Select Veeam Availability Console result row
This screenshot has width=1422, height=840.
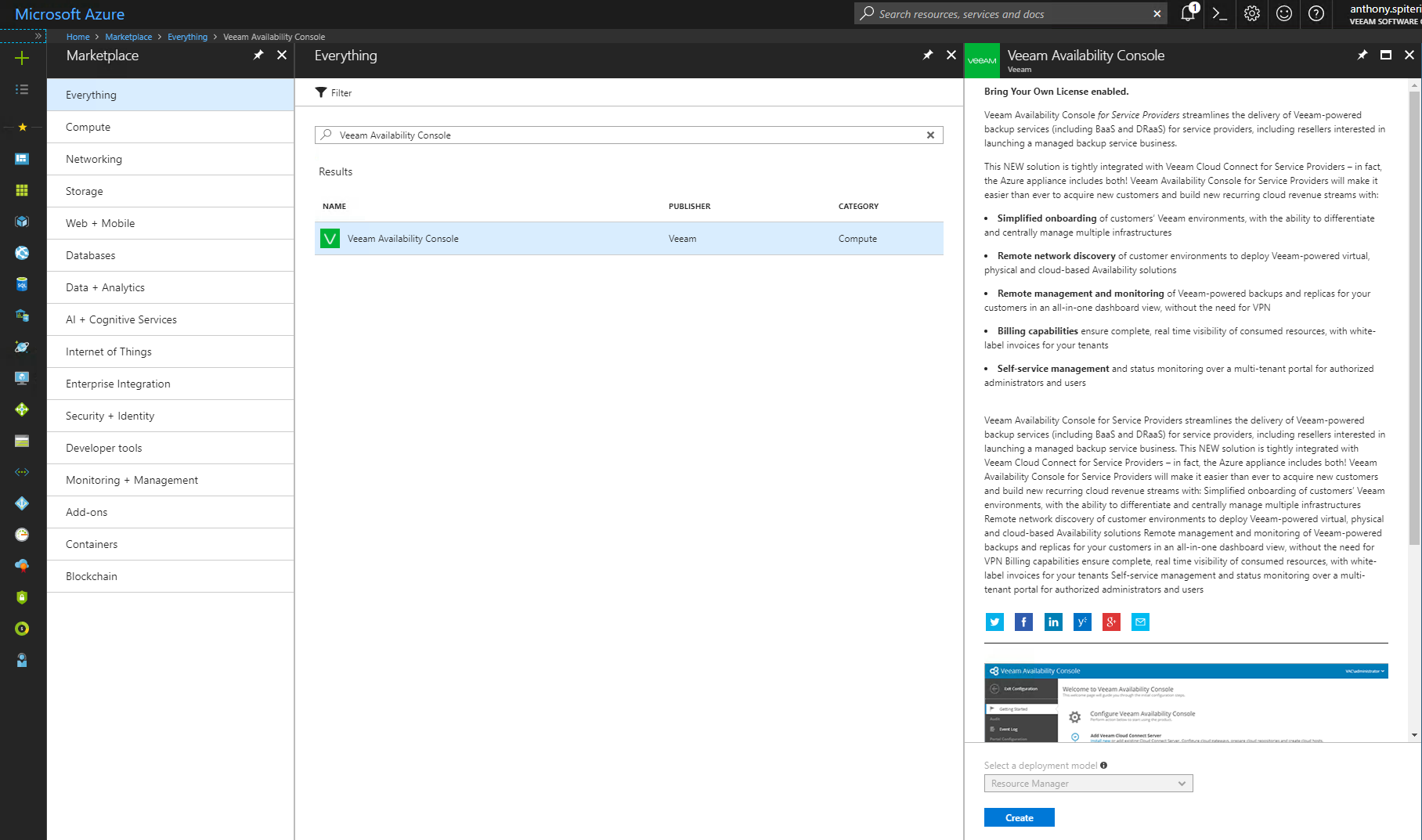click(x=629, y=239)
